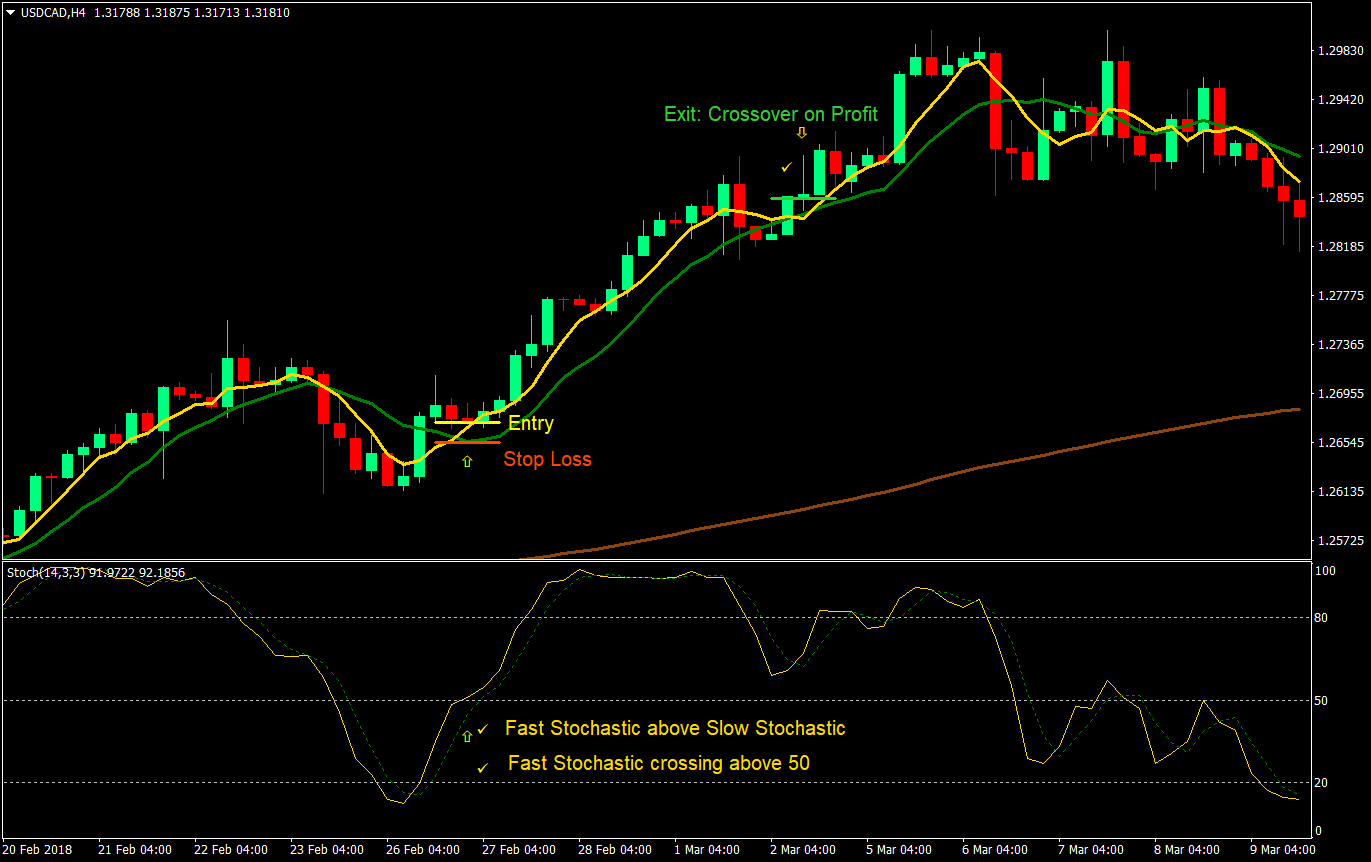The height and width of the screenshot is (862, 1371).
Task: Click the horizontal Entry price marker line
Action: tap(468, 421)
